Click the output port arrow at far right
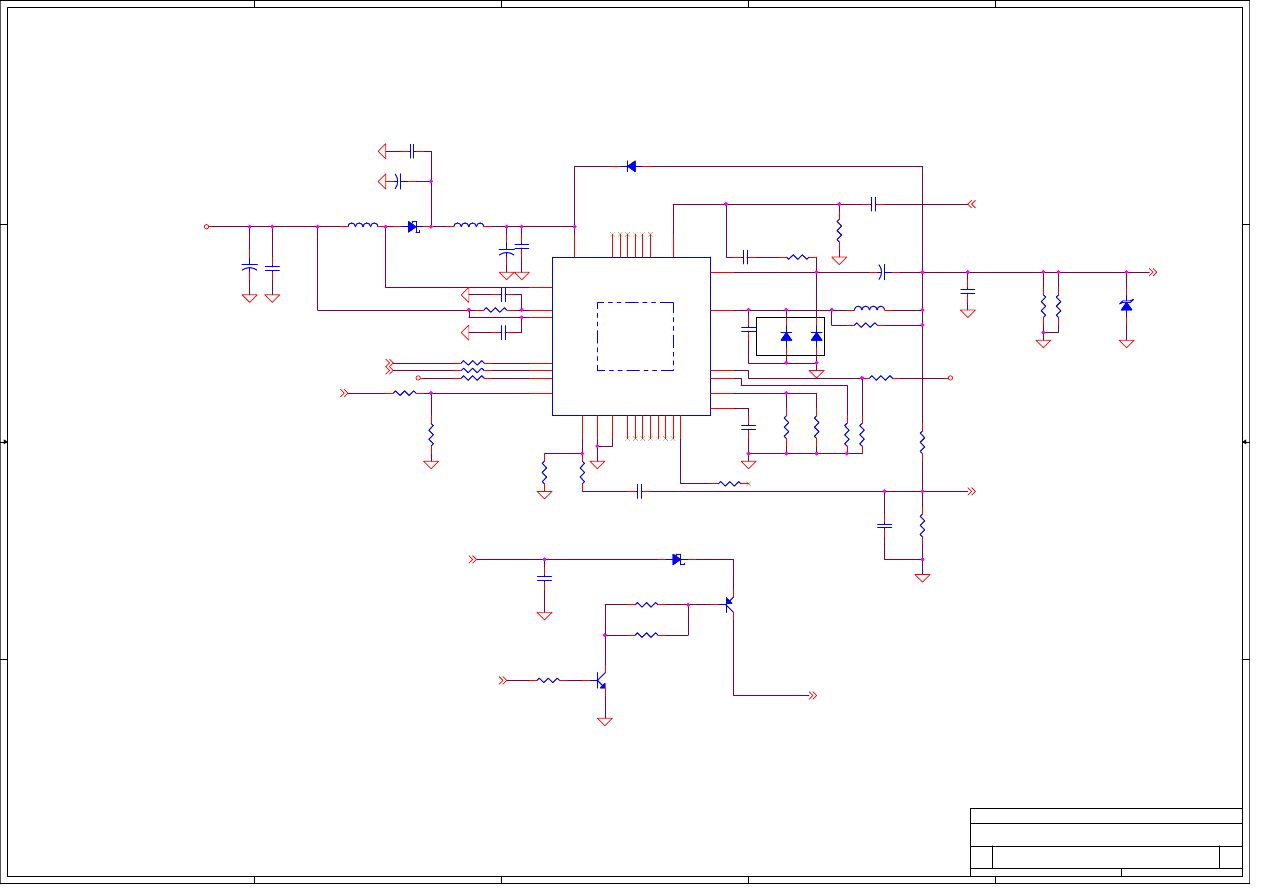1263x893 pixels. [1152, 272]
